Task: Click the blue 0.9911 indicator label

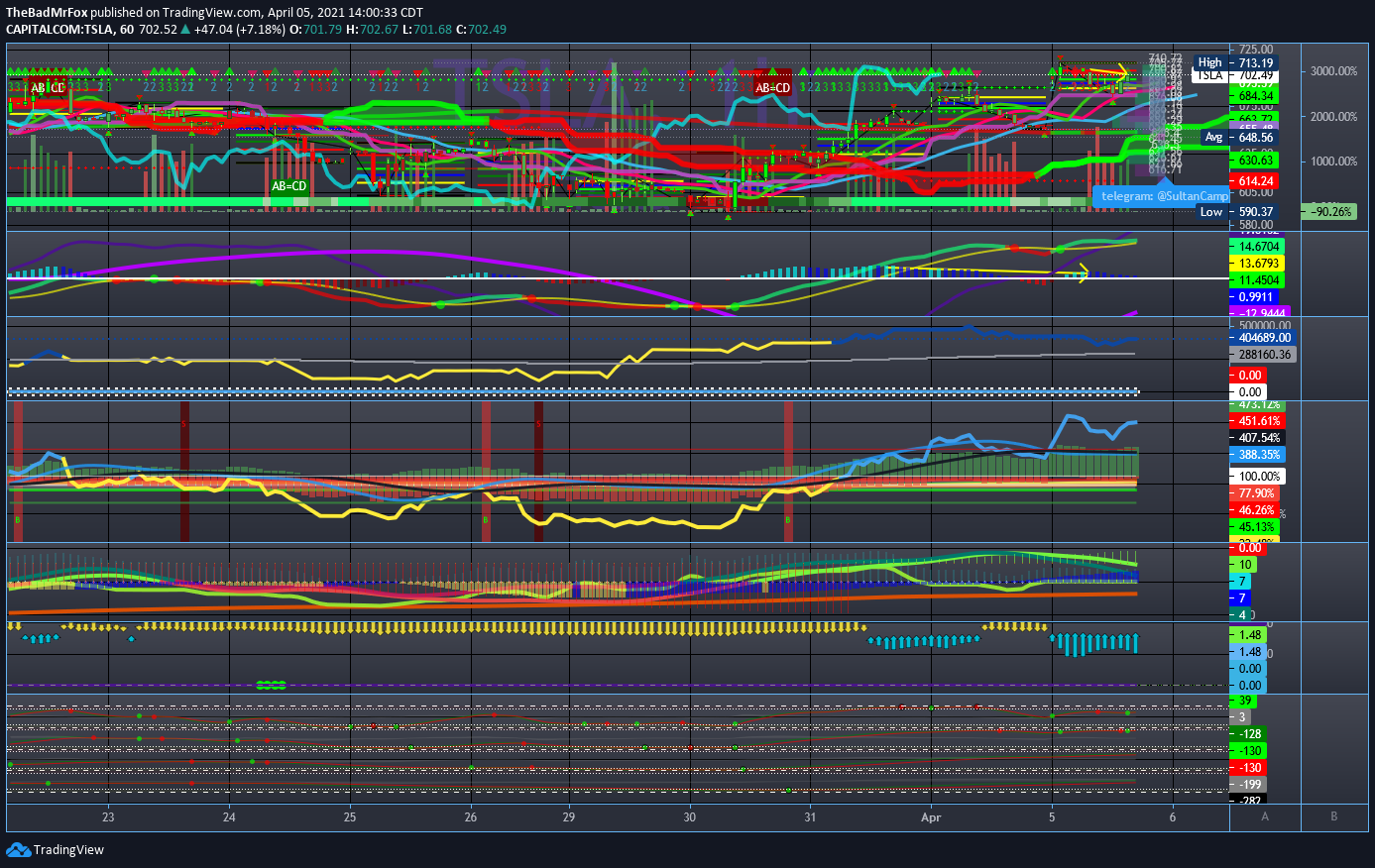Action: 1256,297
